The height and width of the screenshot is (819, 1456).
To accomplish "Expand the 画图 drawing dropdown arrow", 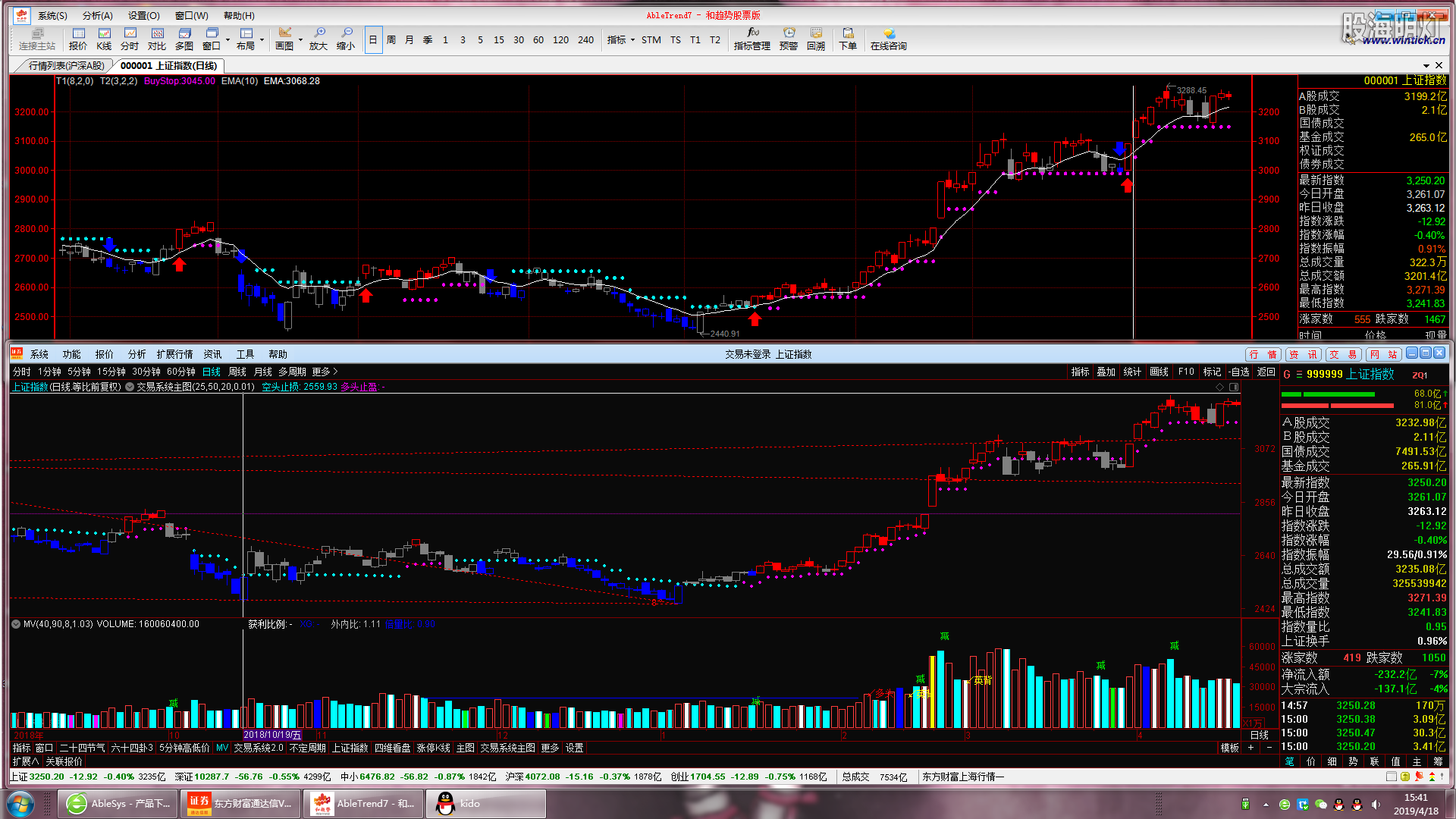I will coord(301,40).
